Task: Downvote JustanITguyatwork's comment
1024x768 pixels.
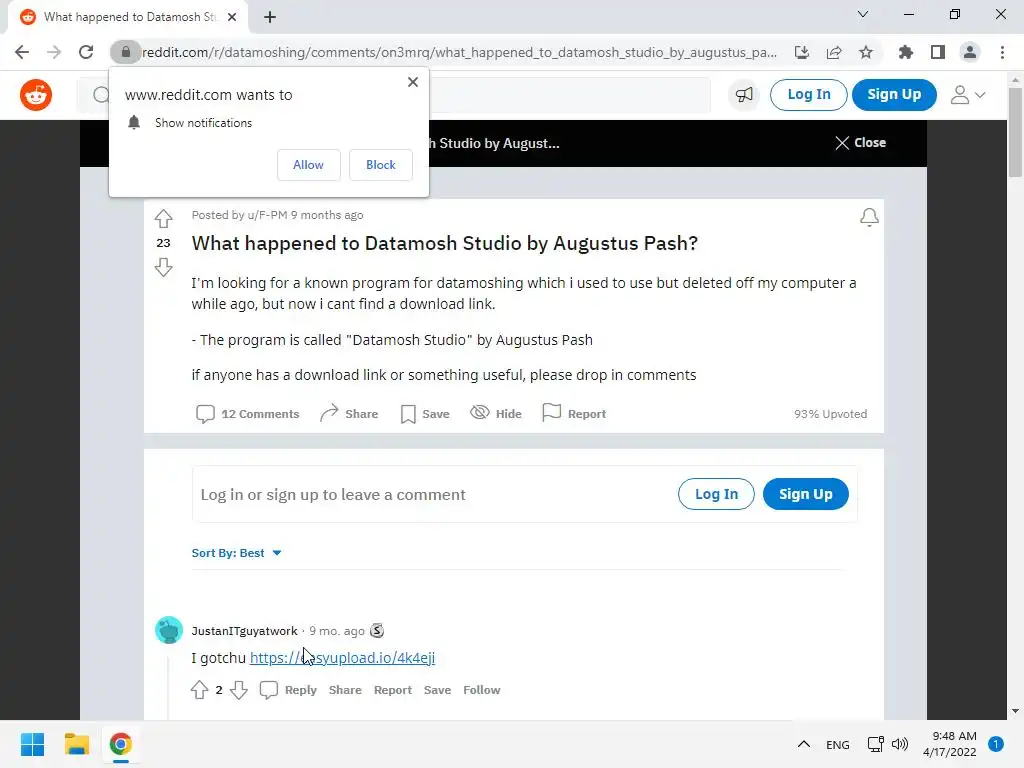Action: coord(239,690)
